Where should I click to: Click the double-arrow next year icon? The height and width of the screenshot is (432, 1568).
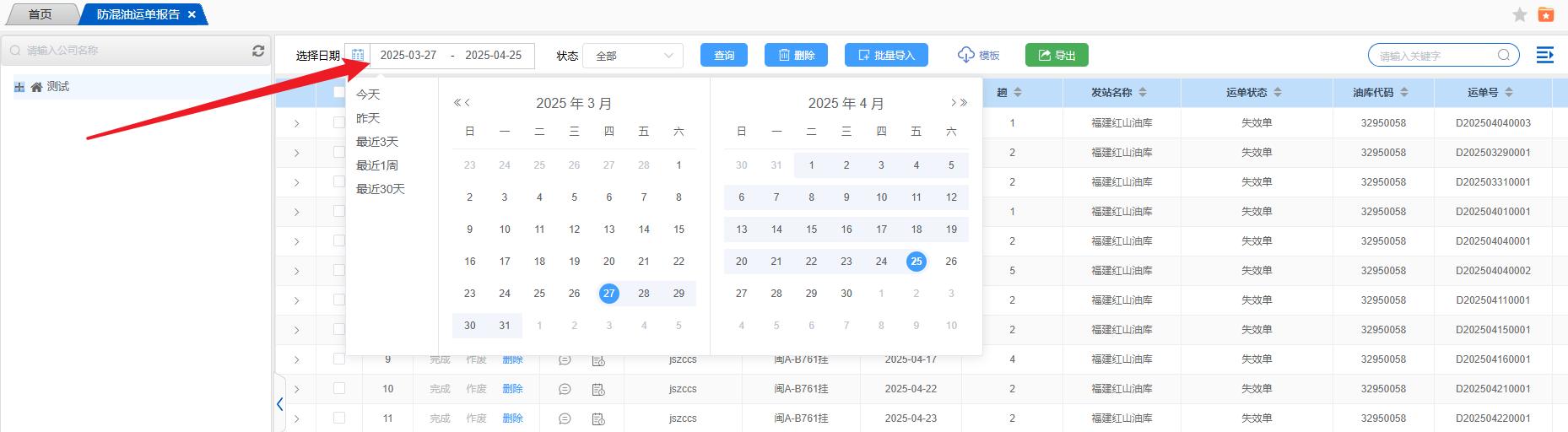[963, 103]
